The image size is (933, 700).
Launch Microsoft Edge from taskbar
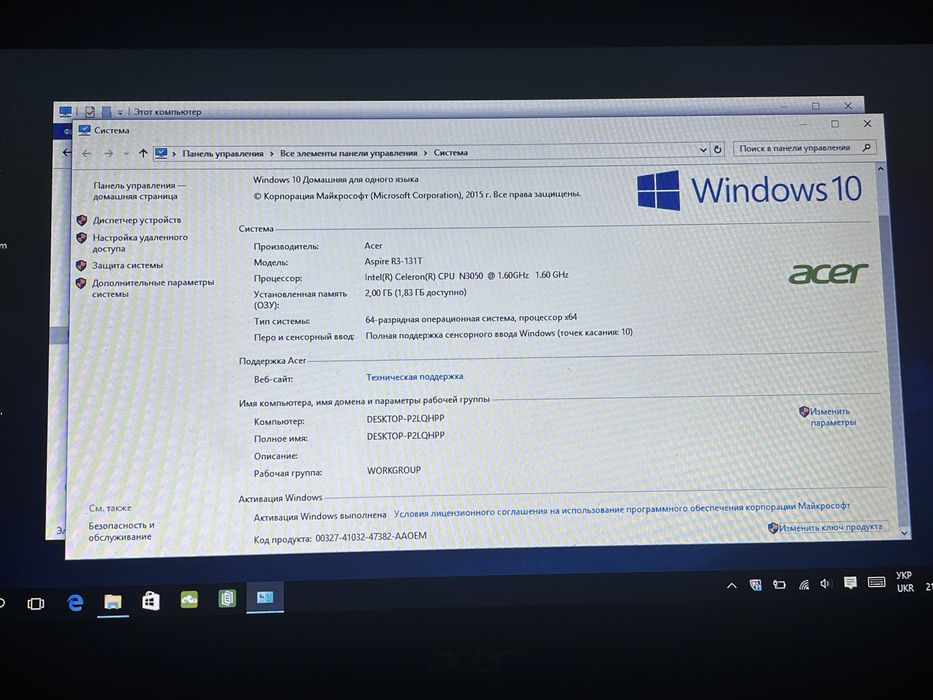[x=75, y=603]
